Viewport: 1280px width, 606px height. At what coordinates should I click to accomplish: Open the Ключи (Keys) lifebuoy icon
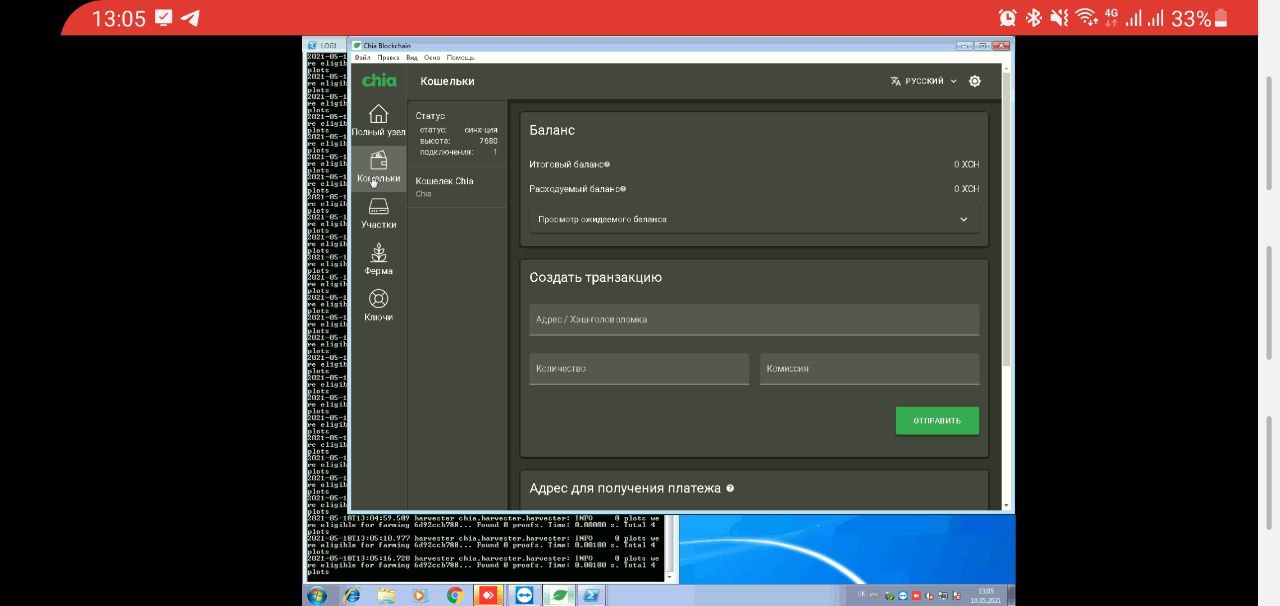point(378,298)
